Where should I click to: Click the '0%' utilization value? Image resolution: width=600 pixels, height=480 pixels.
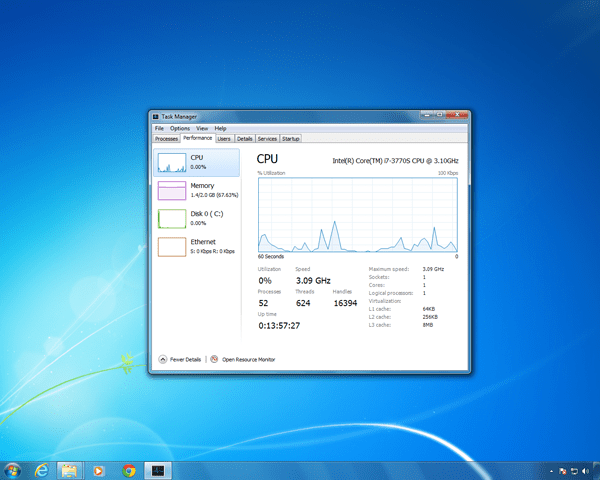click(265, 281)
